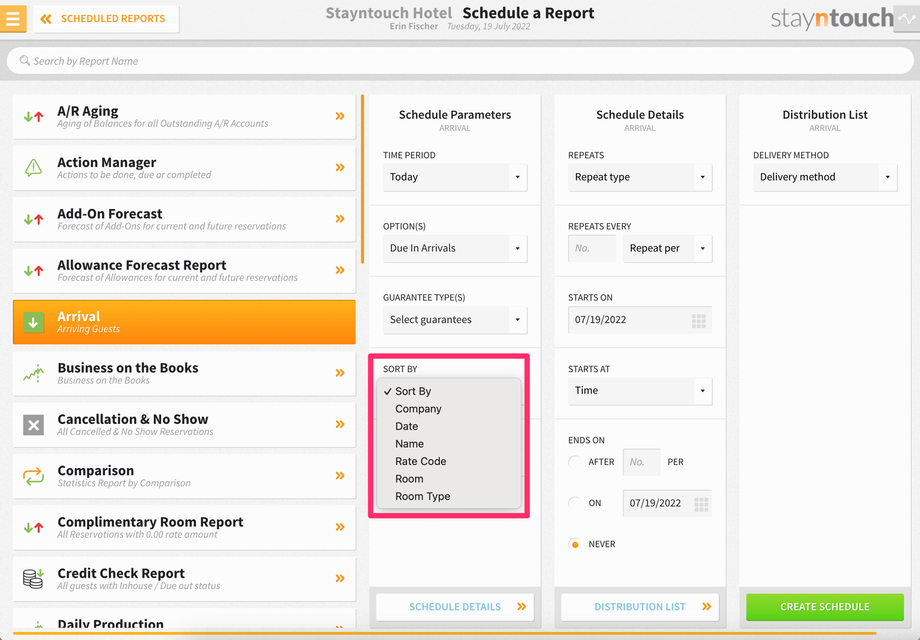Select the NEVER radio button

(575, 544)
